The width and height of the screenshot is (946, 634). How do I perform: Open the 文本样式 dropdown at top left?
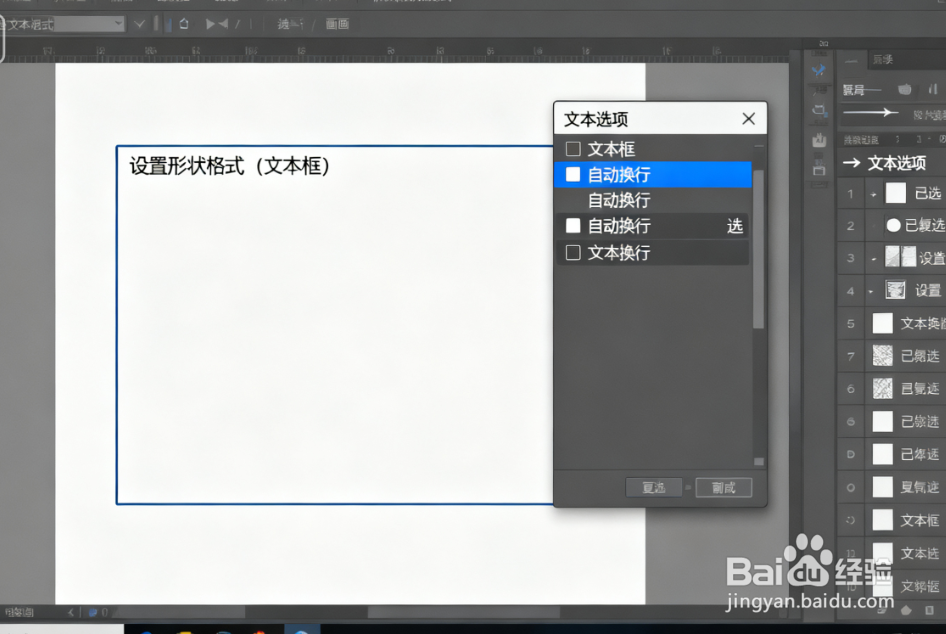[65, 22]
